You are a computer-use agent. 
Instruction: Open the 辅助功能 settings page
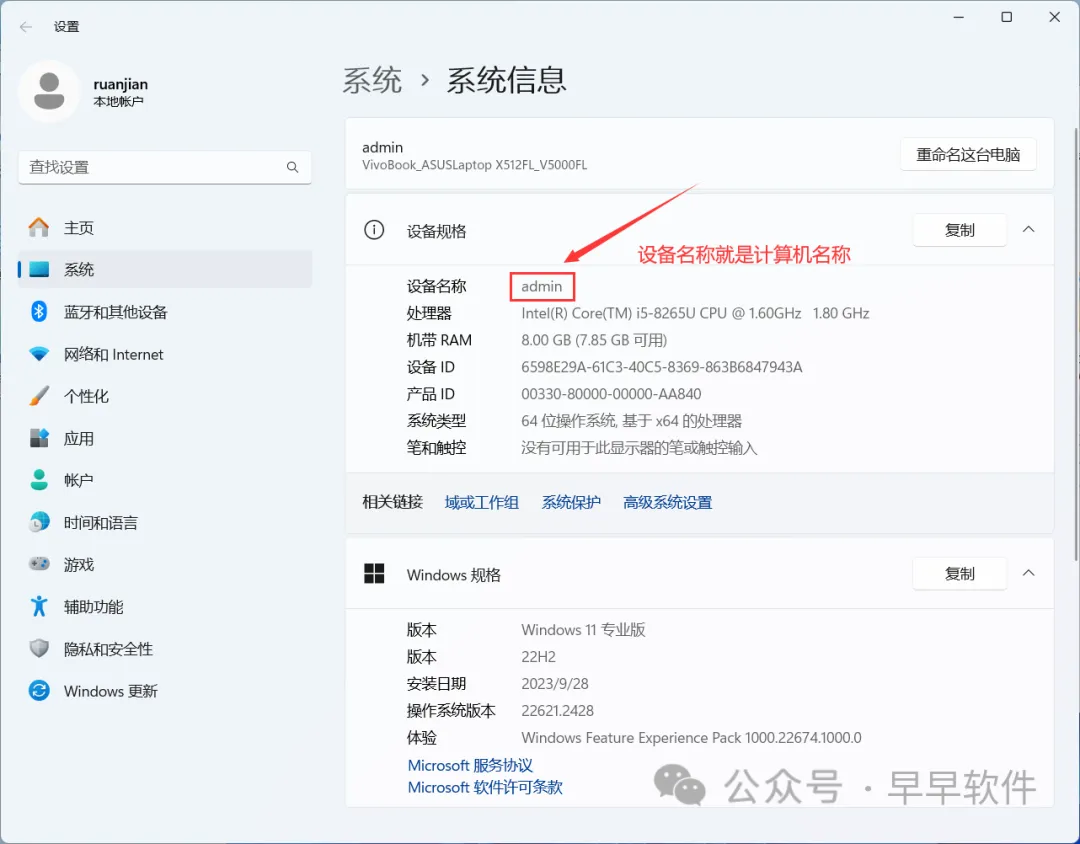[165, 606]
